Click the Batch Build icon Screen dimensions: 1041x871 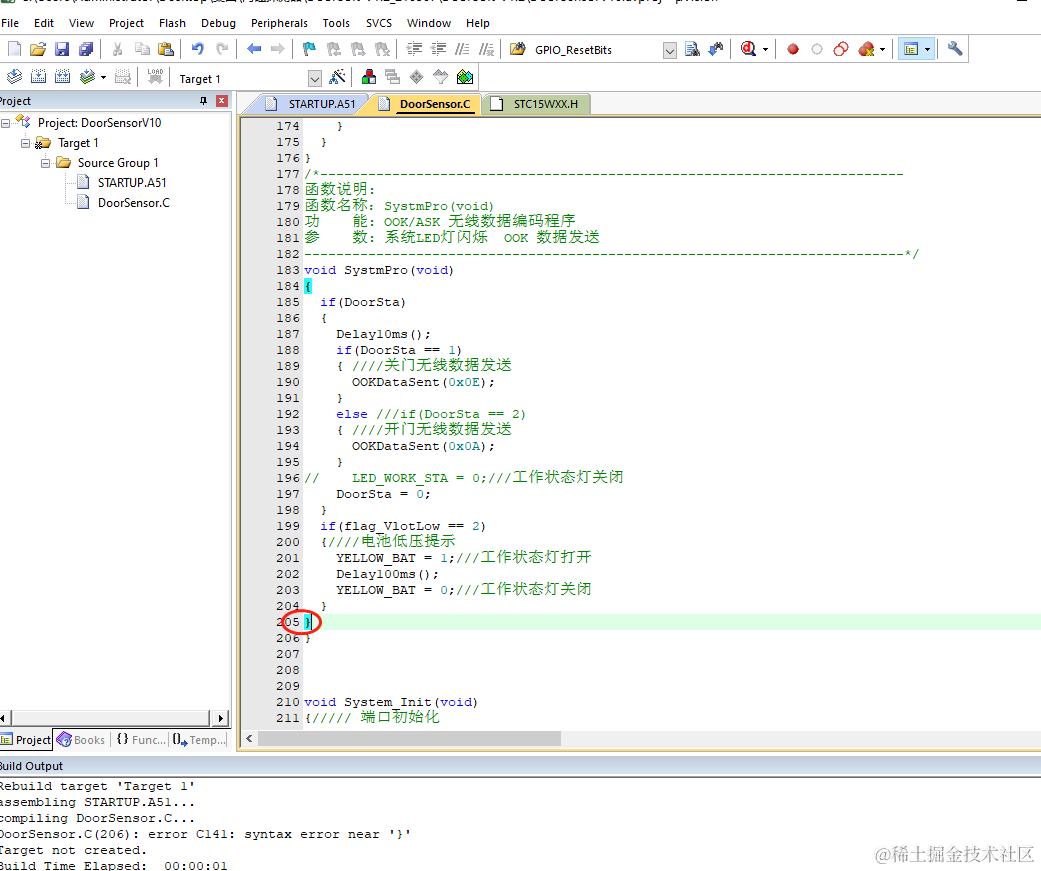pos(87,77)
